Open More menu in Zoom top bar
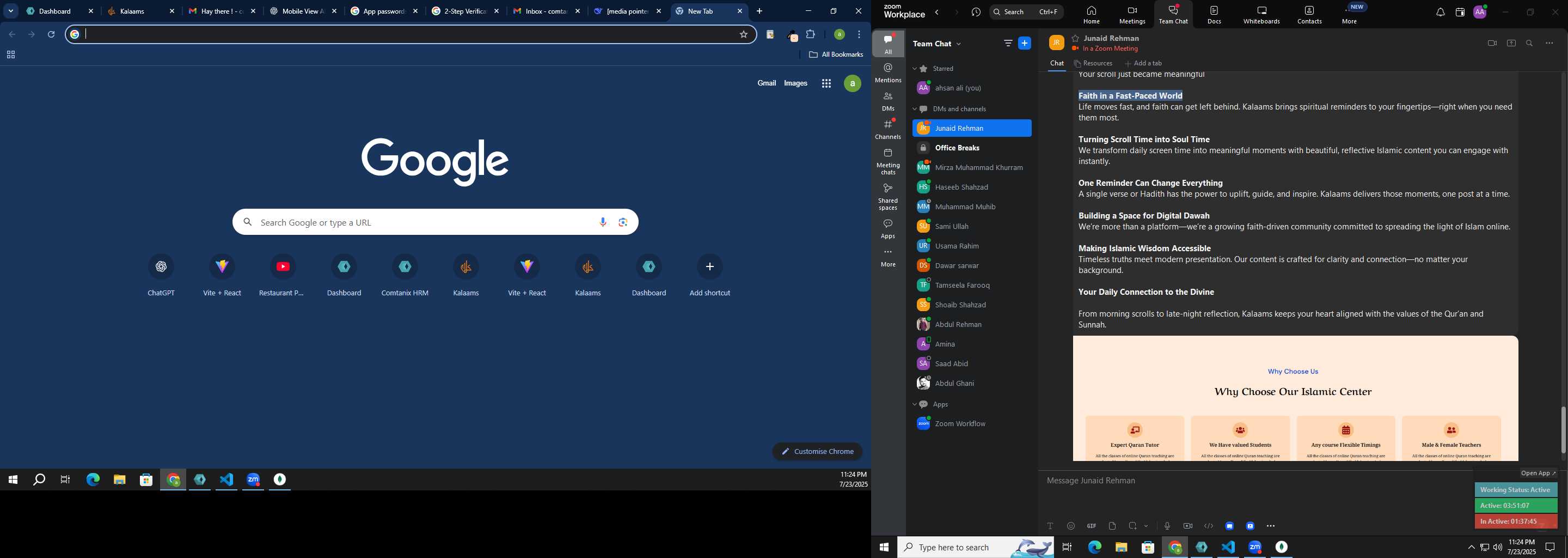 coord(1350,15)
